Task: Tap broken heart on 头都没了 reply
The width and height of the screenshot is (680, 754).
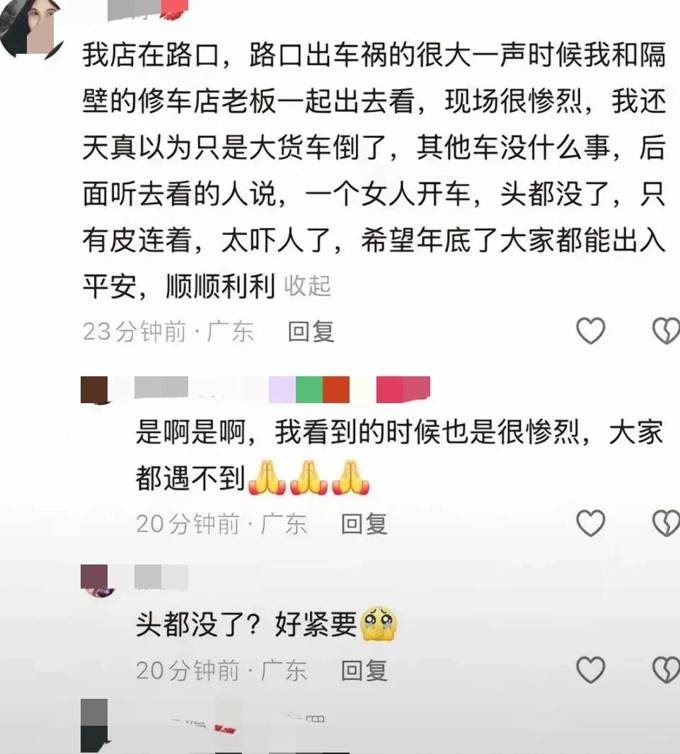Action: click(x=667, y=670)
